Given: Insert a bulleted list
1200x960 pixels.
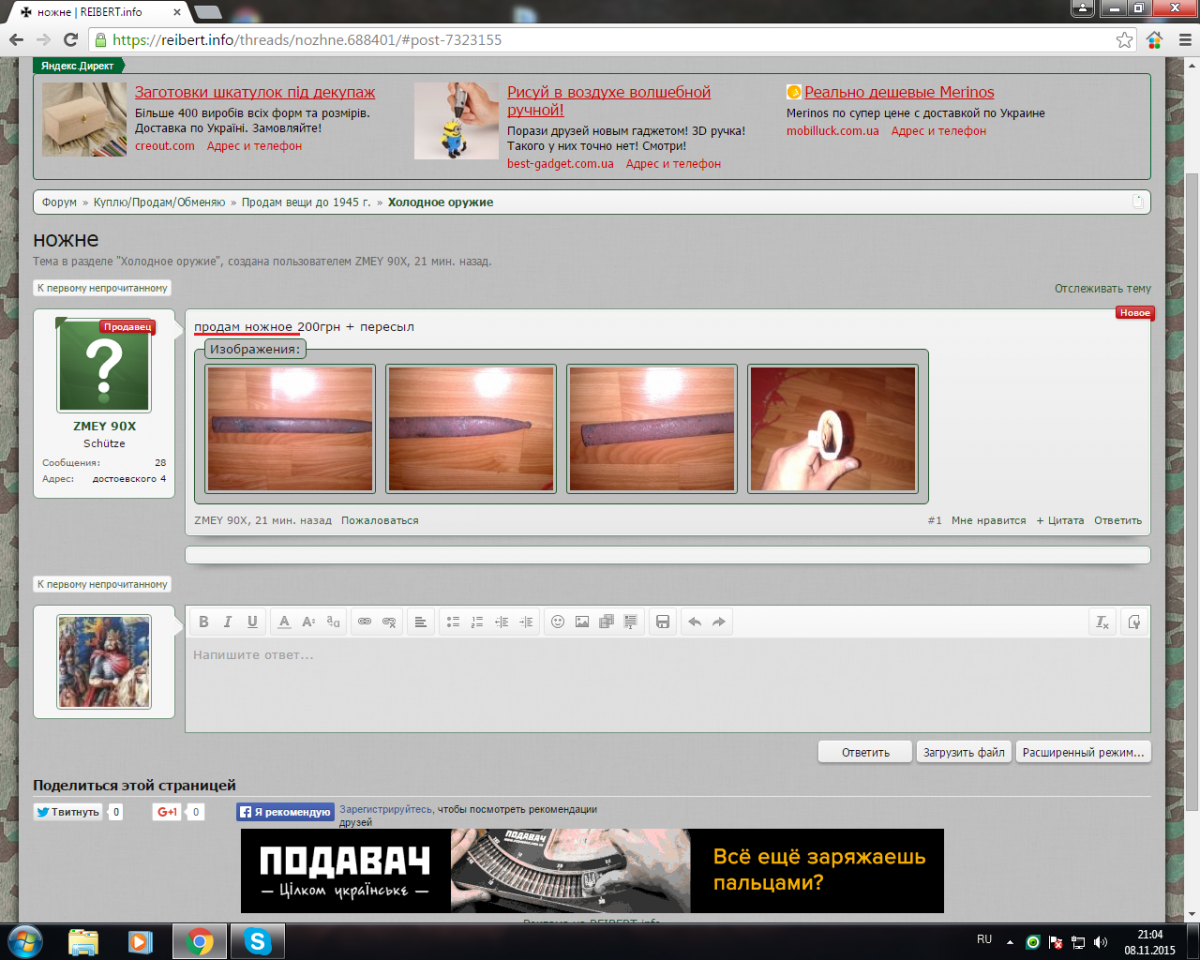Looking at the screenshot, I should coord(453,622).
